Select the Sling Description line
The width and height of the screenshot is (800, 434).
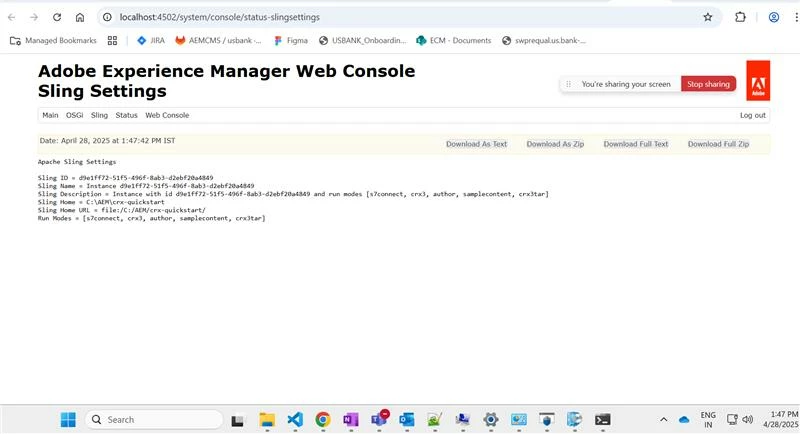click(x=293, y=194)
